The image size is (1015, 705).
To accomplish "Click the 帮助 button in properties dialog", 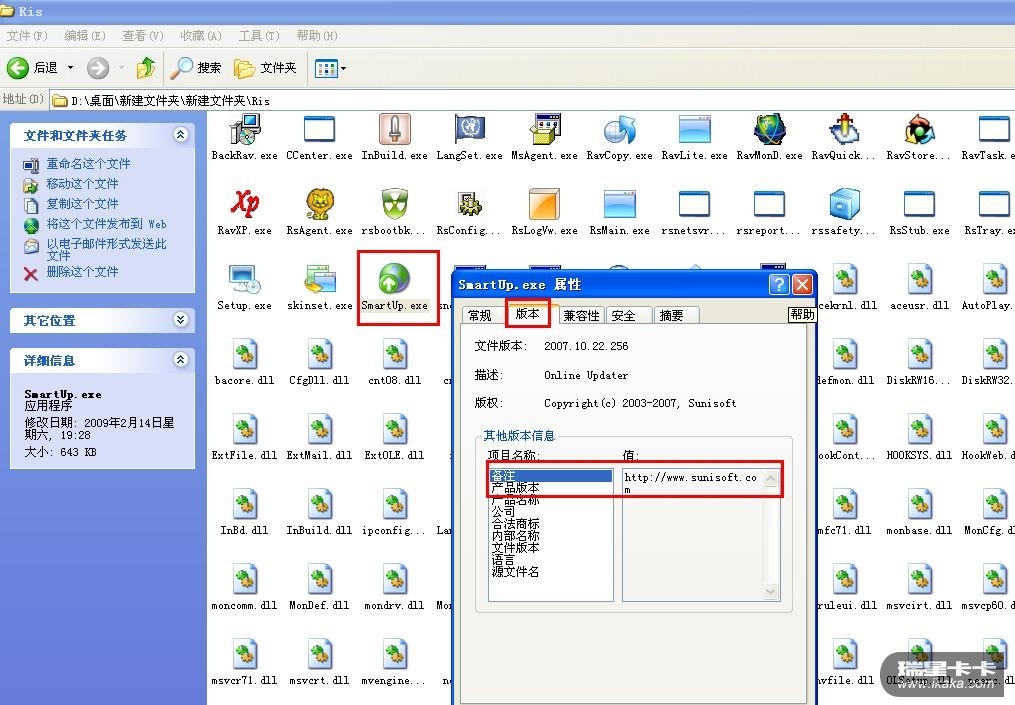I will [802, 314].
